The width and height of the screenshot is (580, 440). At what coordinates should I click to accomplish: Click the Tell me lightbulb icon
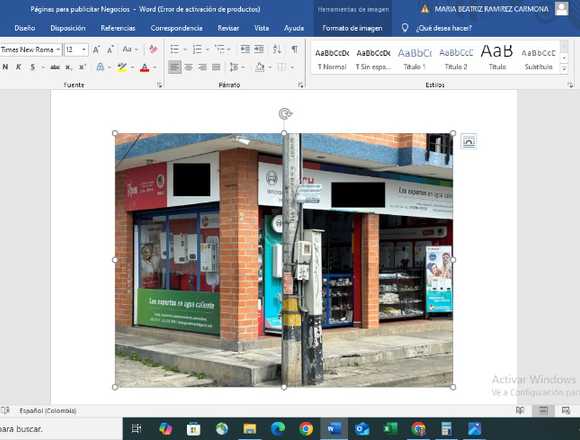tap(405, 28)
